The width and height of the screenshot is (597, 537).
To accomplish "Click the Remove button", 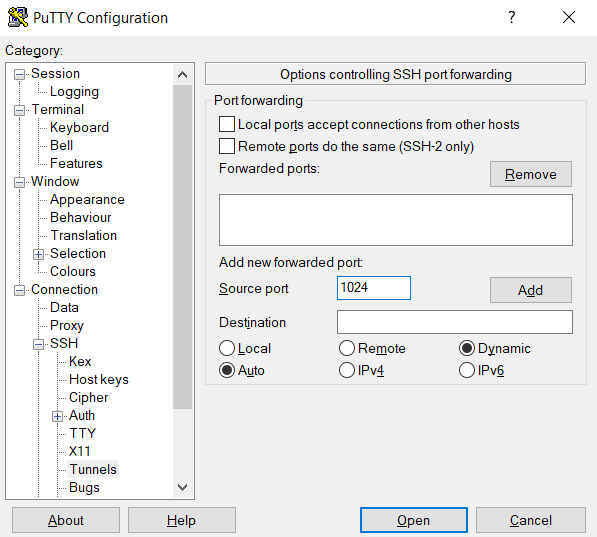I will tap(531, 174).
